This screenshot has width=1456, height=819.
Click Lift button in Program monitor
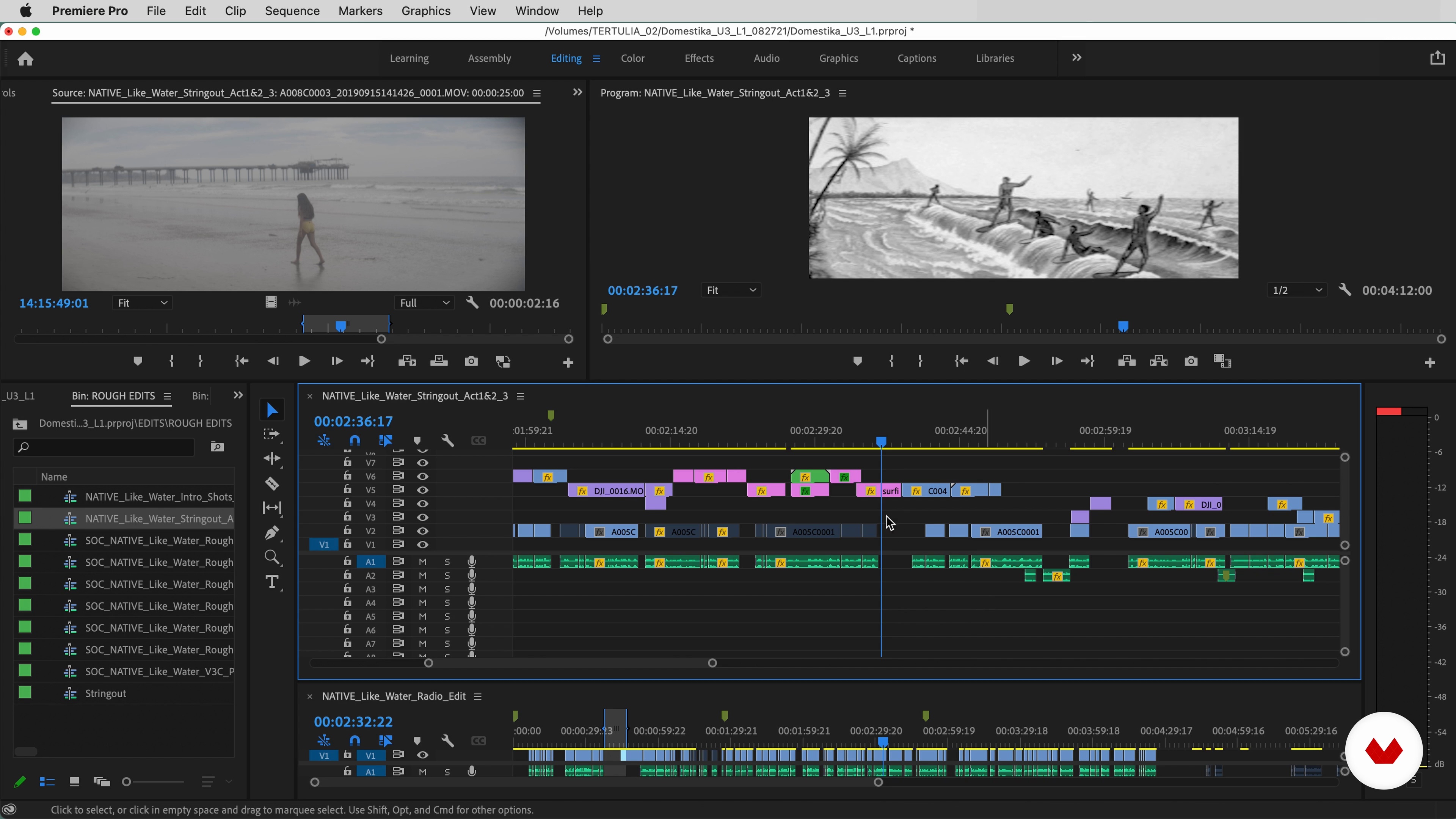pos(1127,361)
